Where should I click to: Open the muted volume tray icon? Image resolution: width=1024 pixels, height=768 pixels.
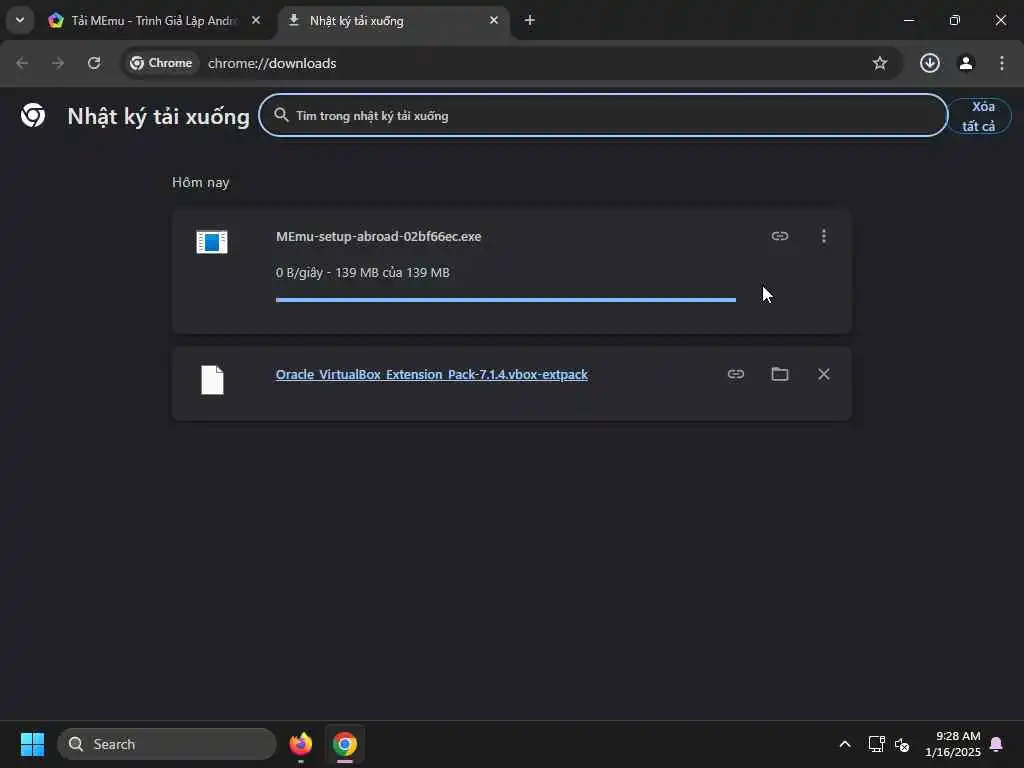(x=902, y=744)
